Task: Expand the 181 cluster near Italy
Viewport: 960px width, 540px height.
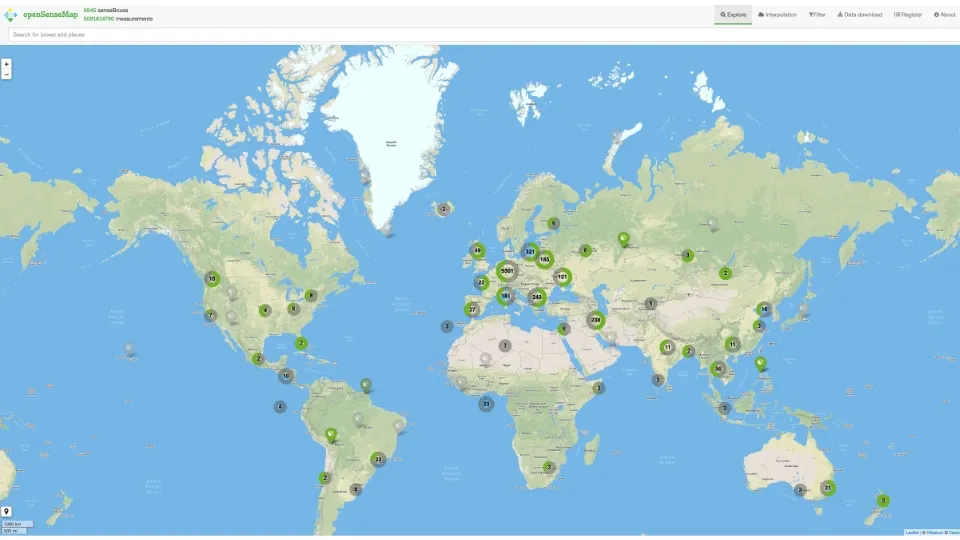Action: click(505, 297)
